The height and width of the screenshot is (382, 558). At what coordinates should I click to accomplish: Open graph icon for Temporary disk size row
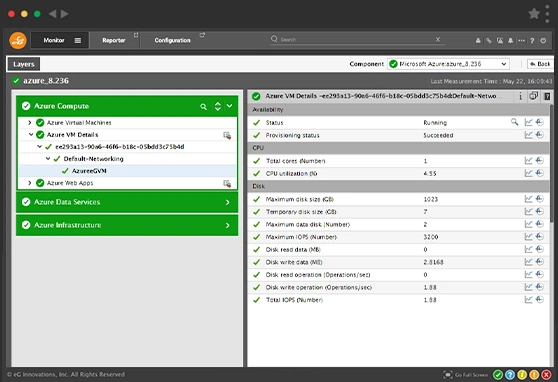528,211
